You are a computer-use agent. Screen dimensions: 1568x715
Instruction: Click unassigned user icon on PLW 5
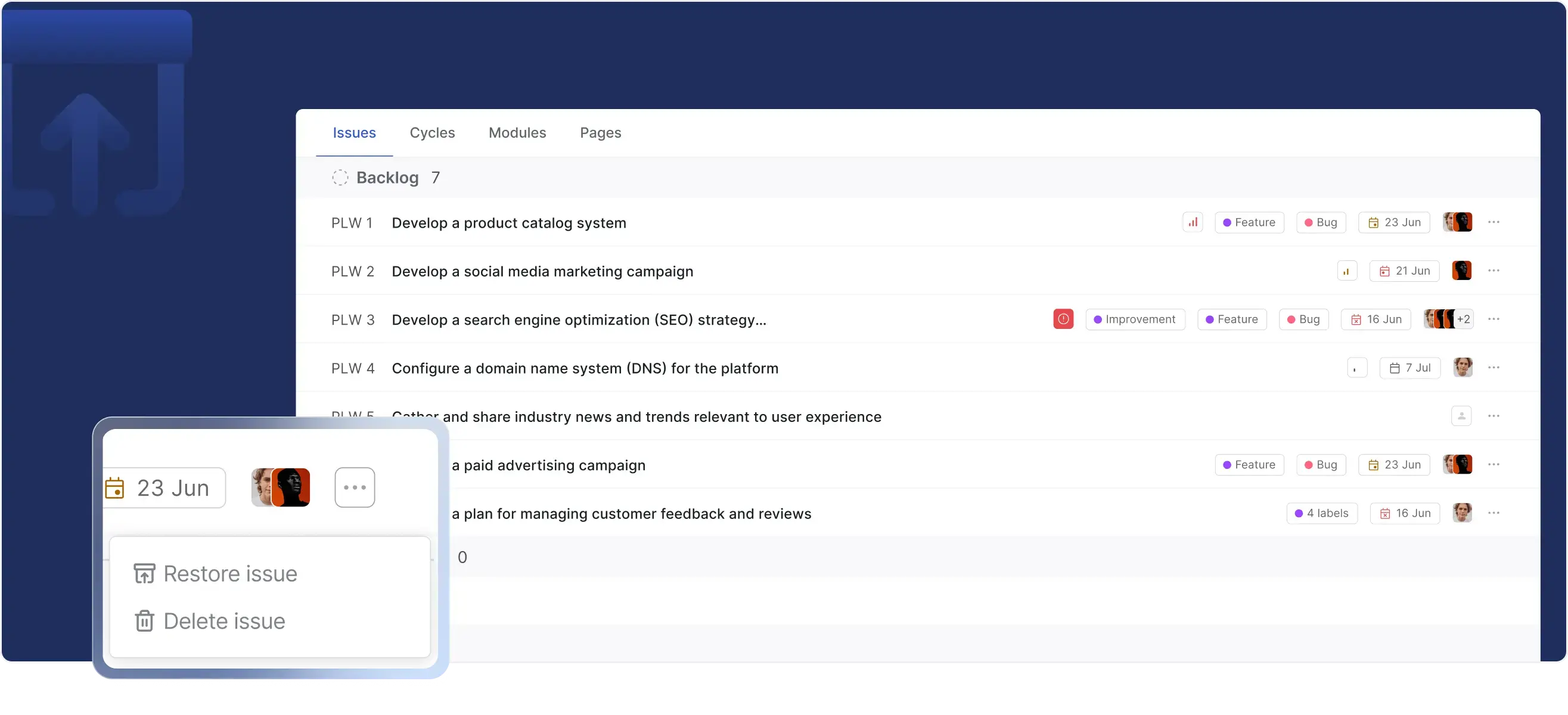(1461, 416)
